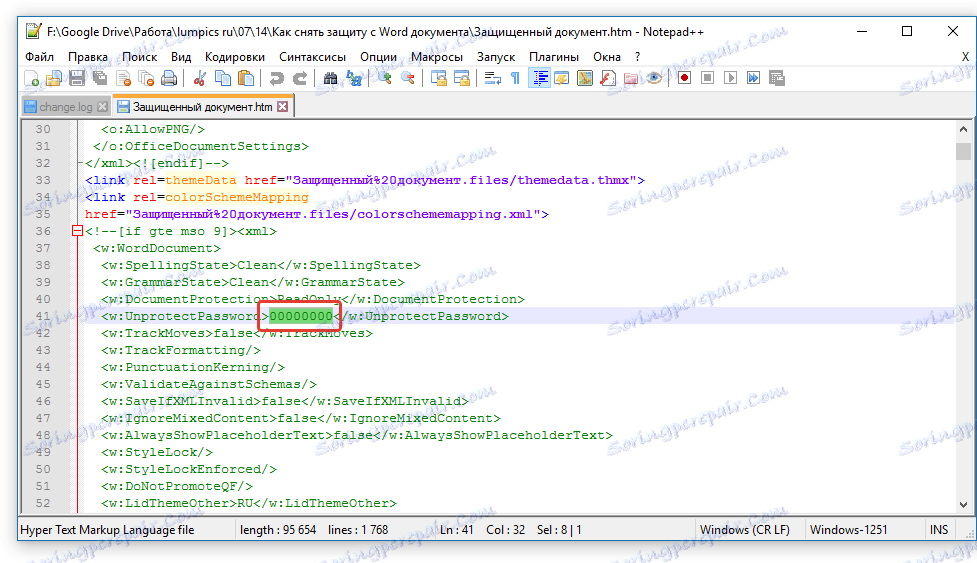Open the Поиск menu

click(140, 57)
